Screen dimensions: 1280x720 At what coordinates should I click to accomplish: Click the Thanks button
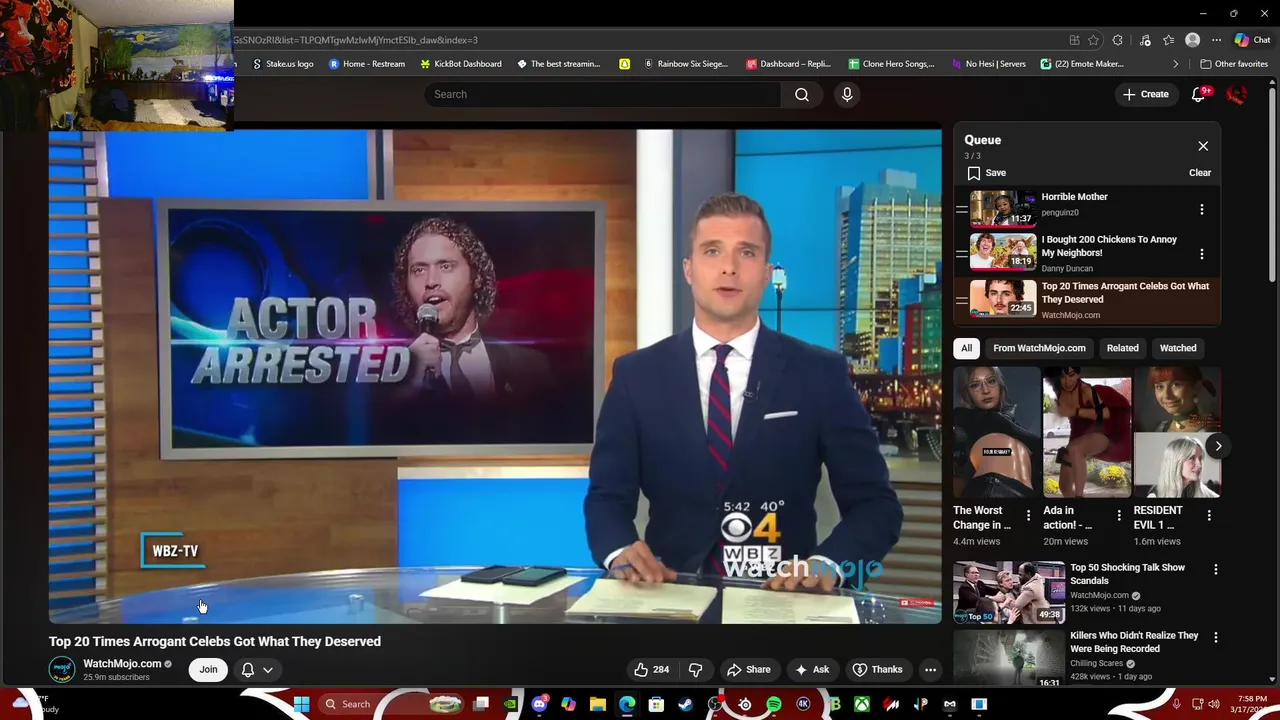click(x=877, y=670)
